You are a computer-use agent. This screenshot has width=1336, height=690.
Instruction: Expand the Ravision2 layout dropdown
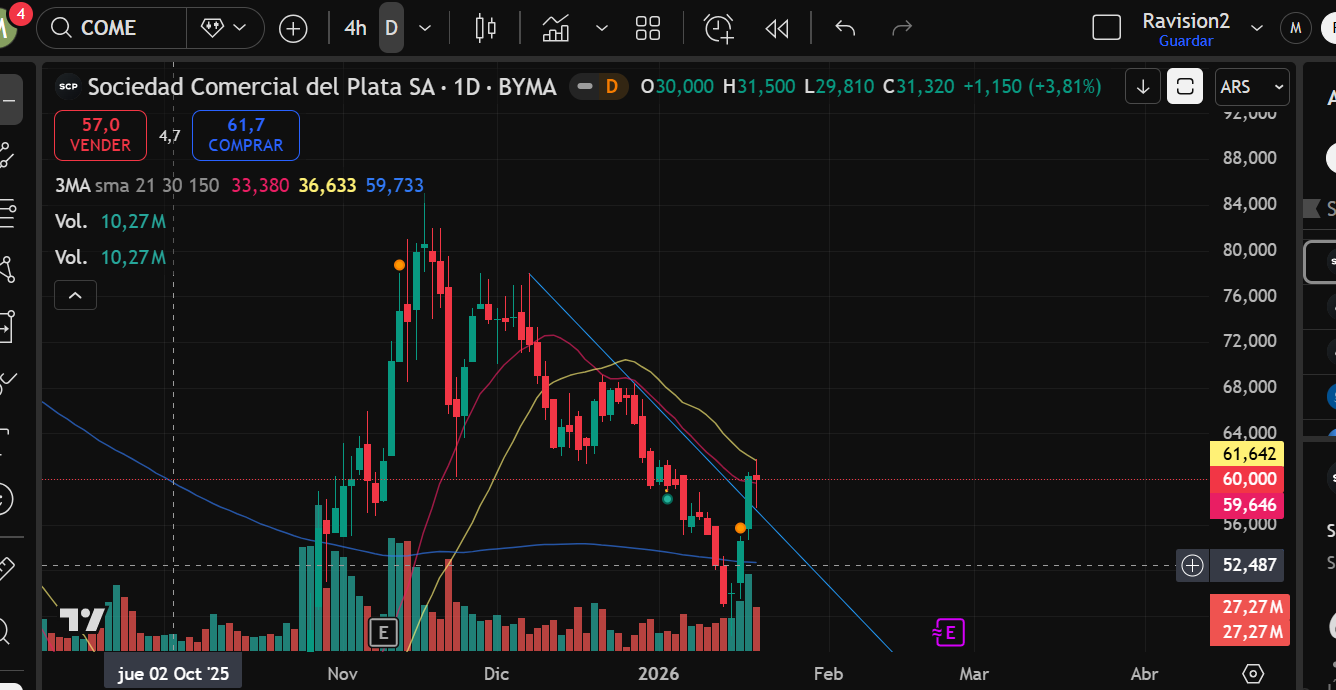click(x=1257, y=27)
